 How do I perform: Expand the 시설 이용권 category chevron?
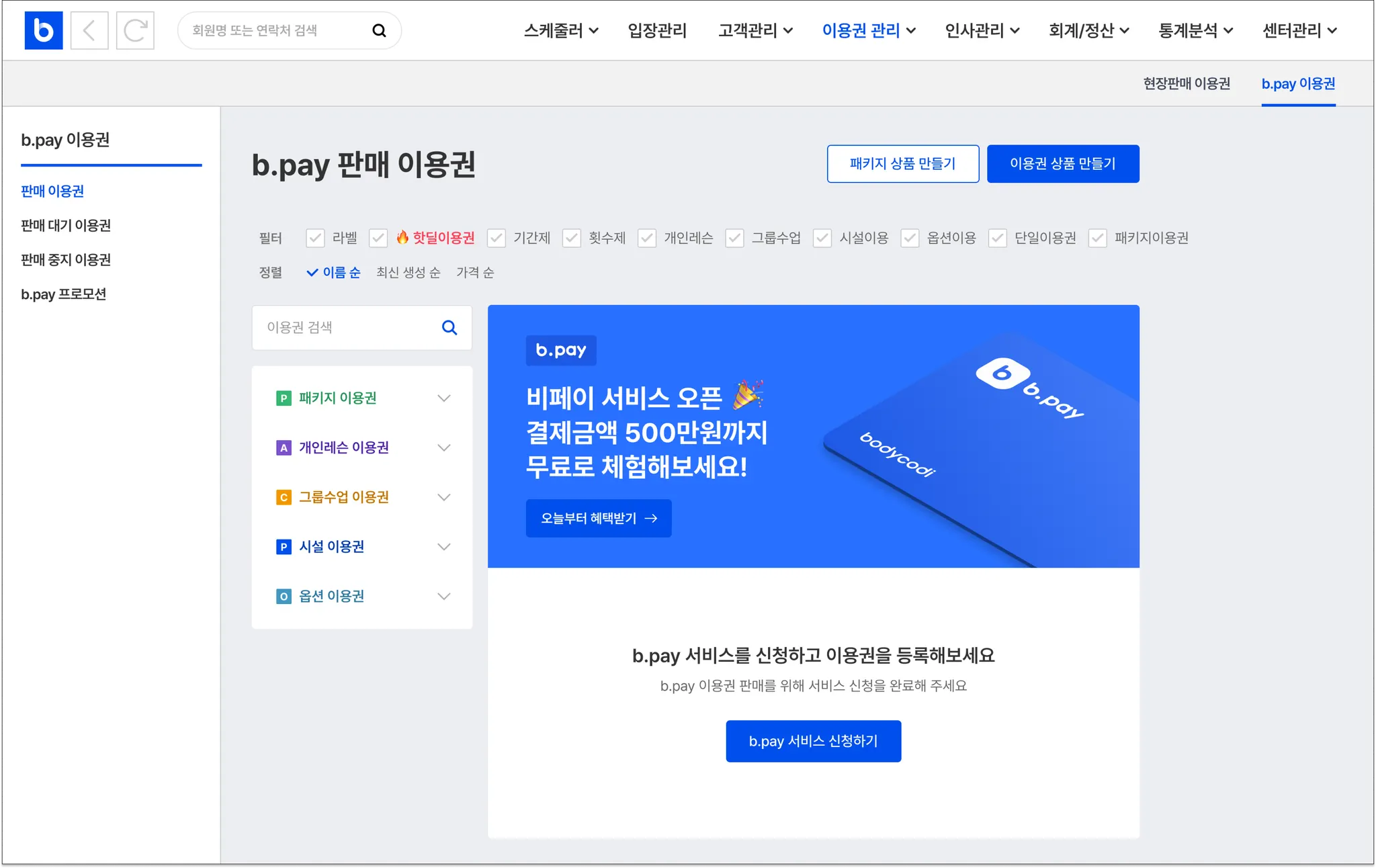click(x=443, y=547)
